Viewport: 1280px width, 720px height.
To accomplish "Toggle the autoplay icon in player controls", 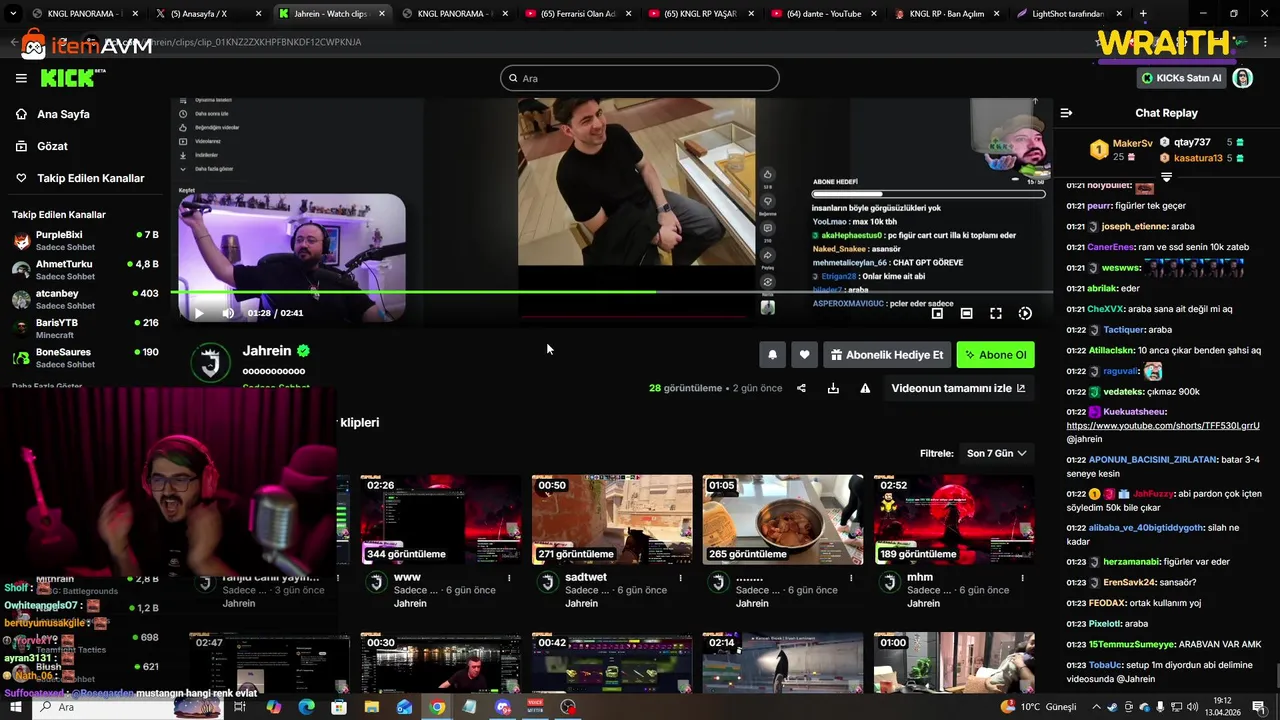I will point(1025,313).
